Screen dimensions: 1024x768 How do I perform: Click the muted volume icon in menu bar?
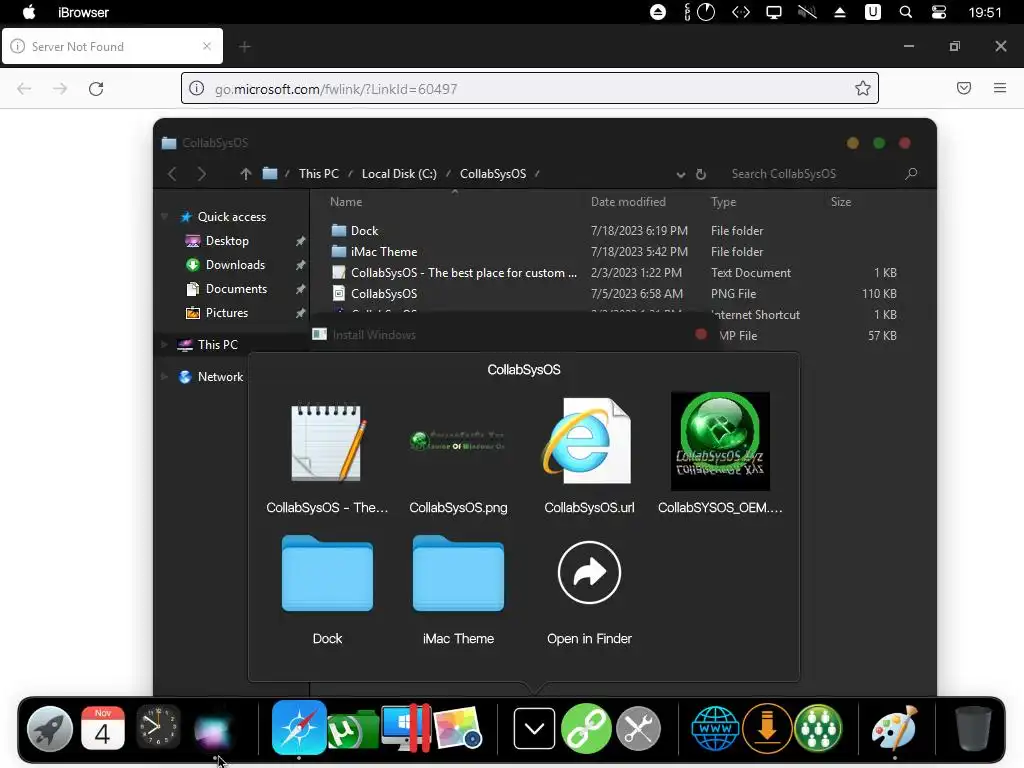[807, 12]
